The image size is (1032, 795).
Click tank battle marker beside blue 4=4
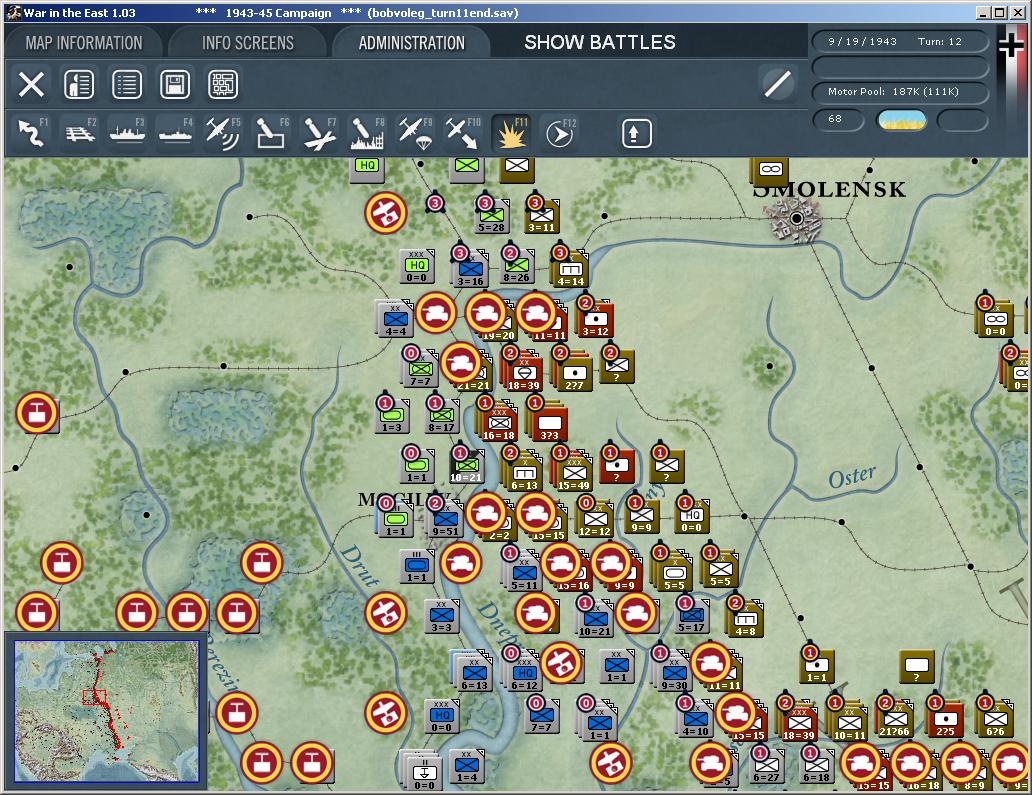(436, 313)
